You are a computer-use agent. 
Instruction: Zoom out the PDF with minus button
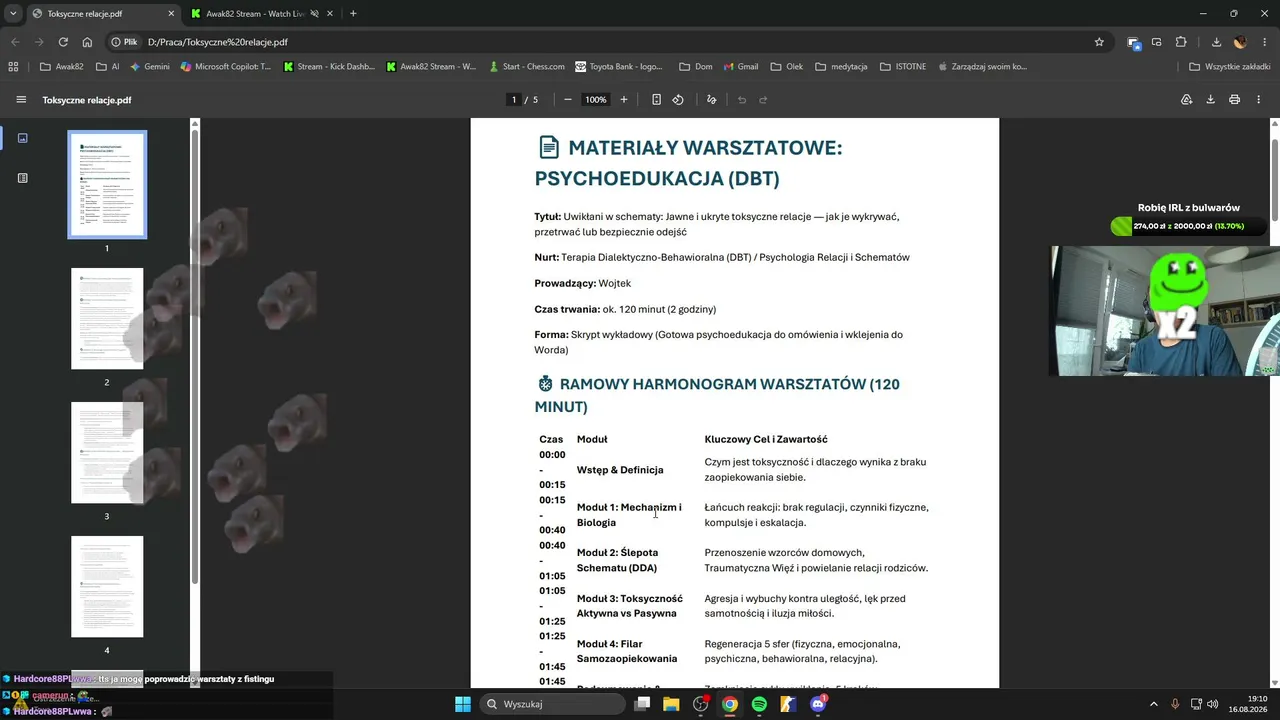point(568,100)
